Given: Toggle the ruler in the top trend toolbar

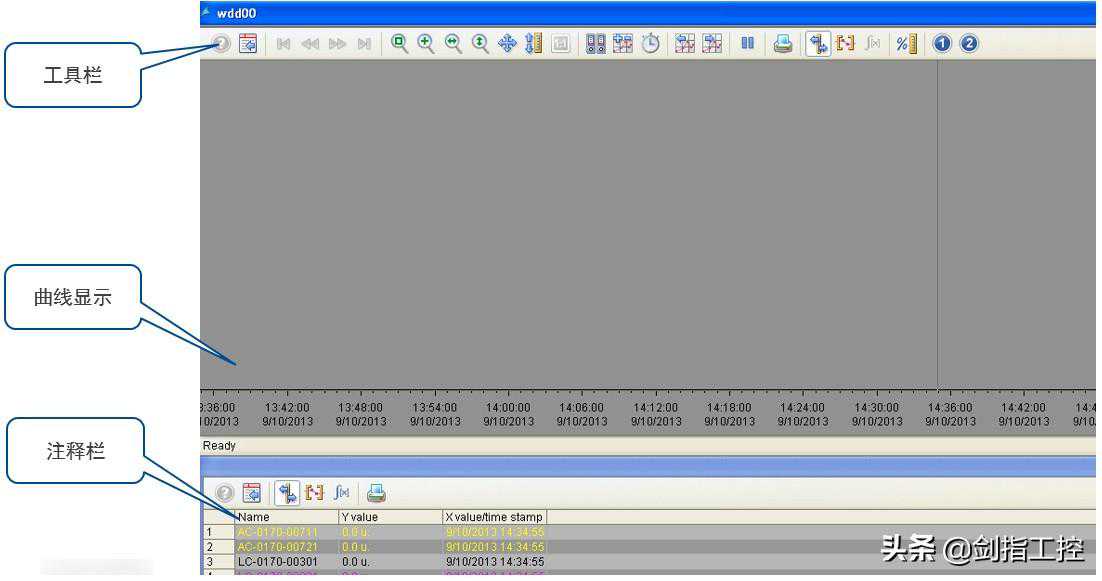Looking at the screenshot, I should (x=818, y=44).
